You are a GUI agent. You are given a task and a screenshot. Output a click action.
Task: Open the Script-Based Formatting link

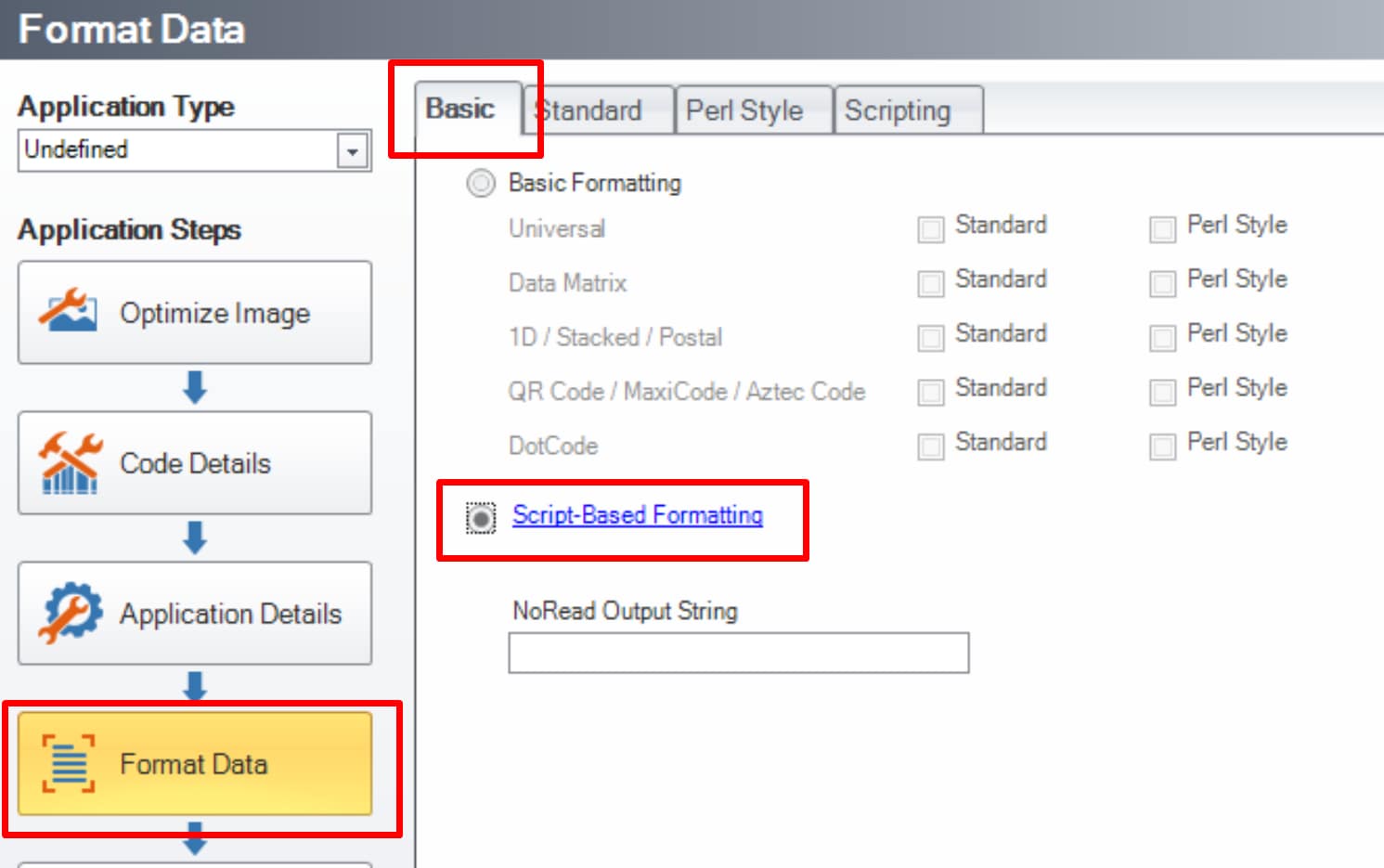click(638, 515)
